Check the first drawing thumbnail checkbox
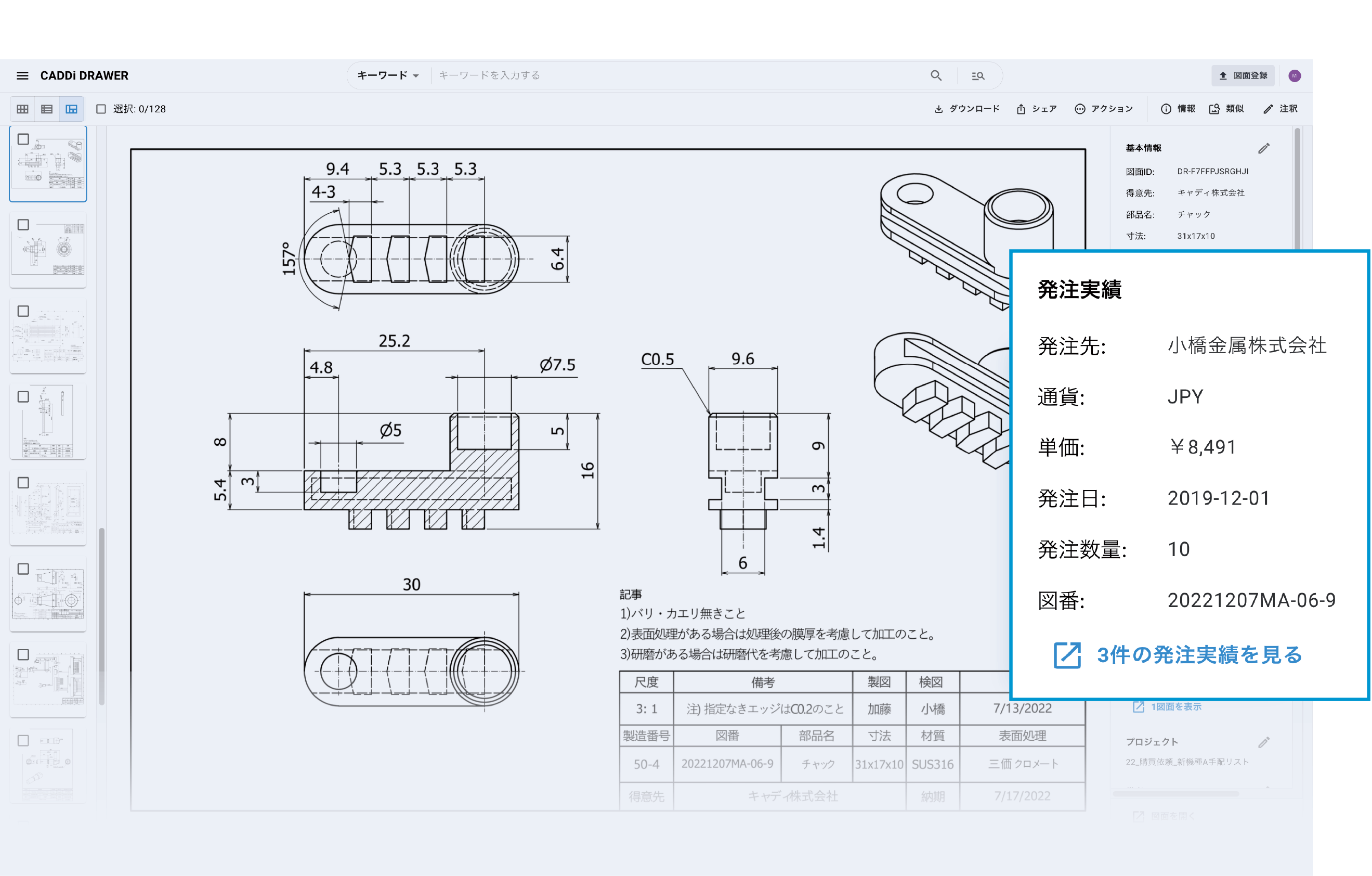The image size is (1372, 876). pyautogui.click(x=23, y=139)
